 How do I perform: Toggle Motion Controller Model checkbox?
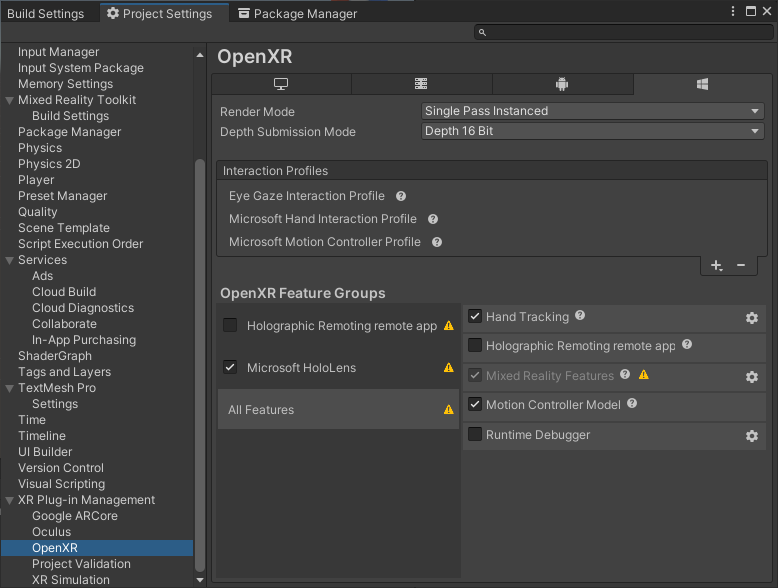point(475,404)
